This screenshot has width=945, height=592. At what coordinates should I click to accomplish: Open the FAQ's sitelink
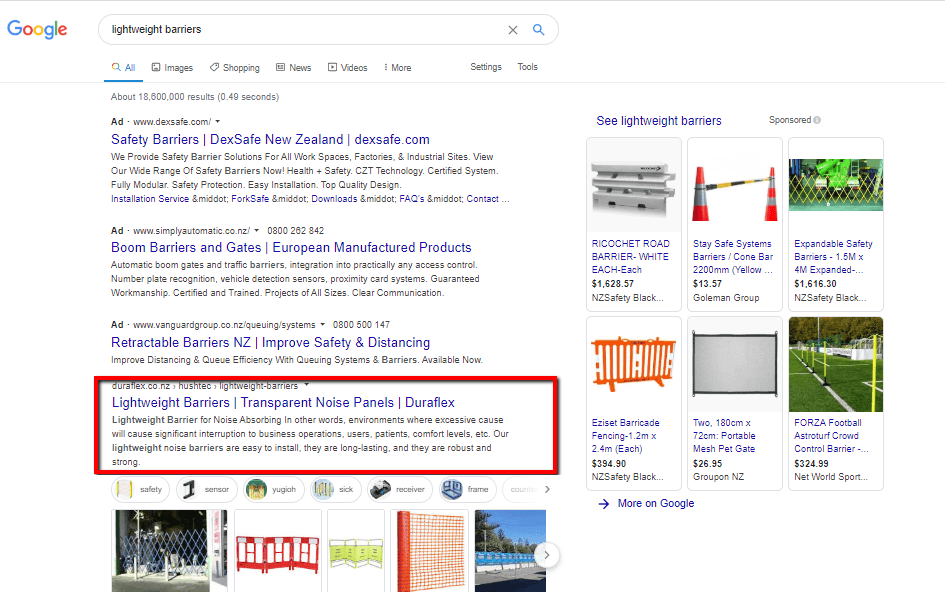click(412, 199)
